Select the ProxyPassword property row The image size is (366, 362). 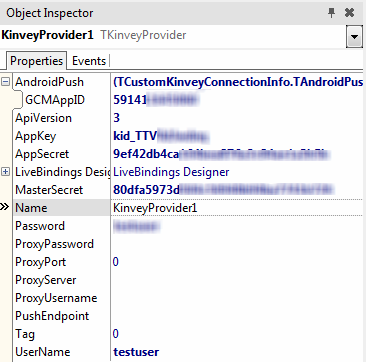(x=54, y=244)
